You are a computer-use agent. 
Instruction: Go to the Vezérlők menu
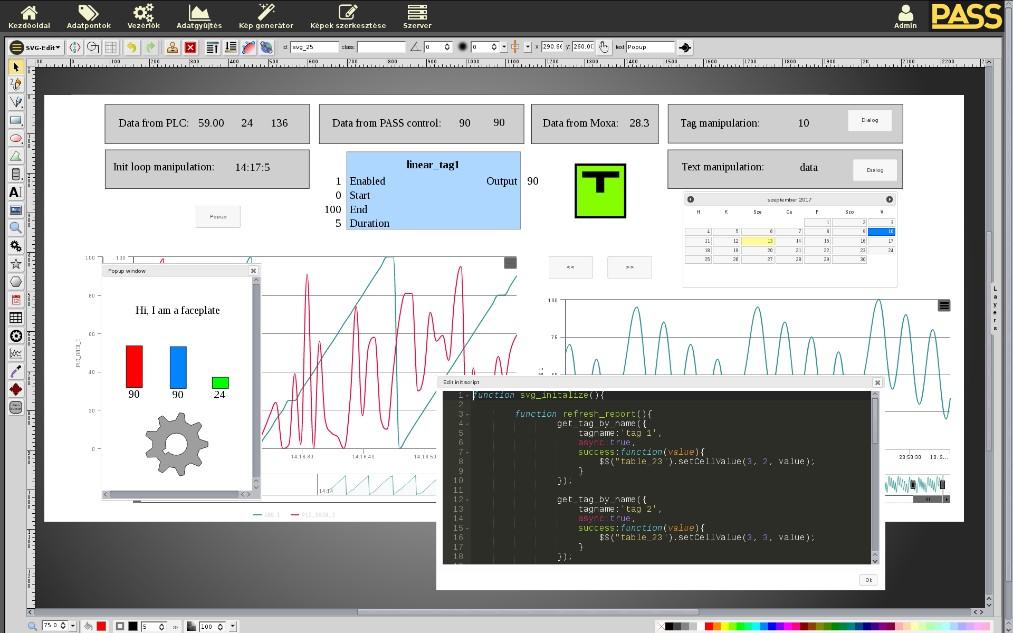click(x=143, y=17)
